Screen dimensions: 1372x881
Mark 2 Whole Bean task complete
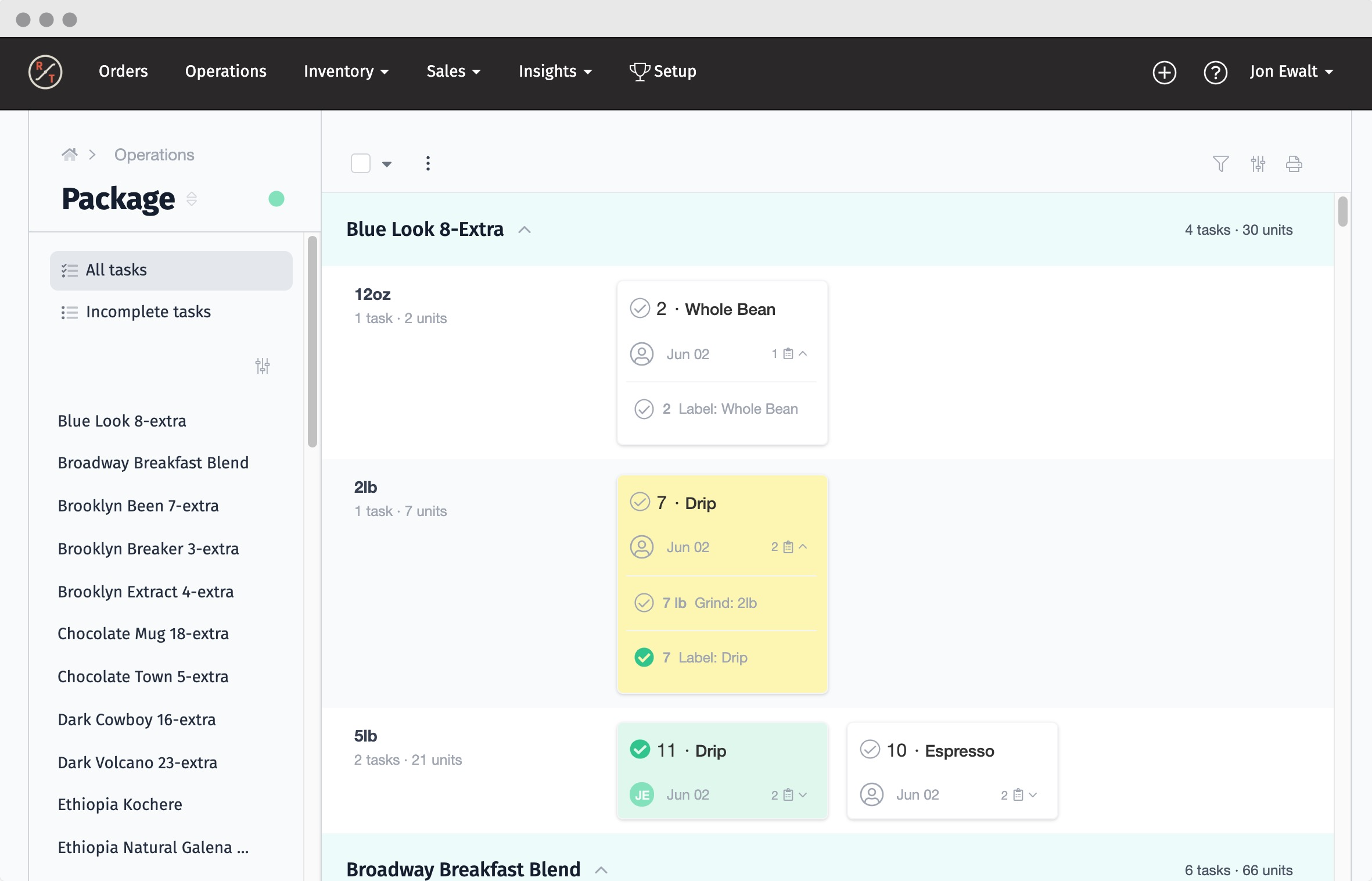640,309
